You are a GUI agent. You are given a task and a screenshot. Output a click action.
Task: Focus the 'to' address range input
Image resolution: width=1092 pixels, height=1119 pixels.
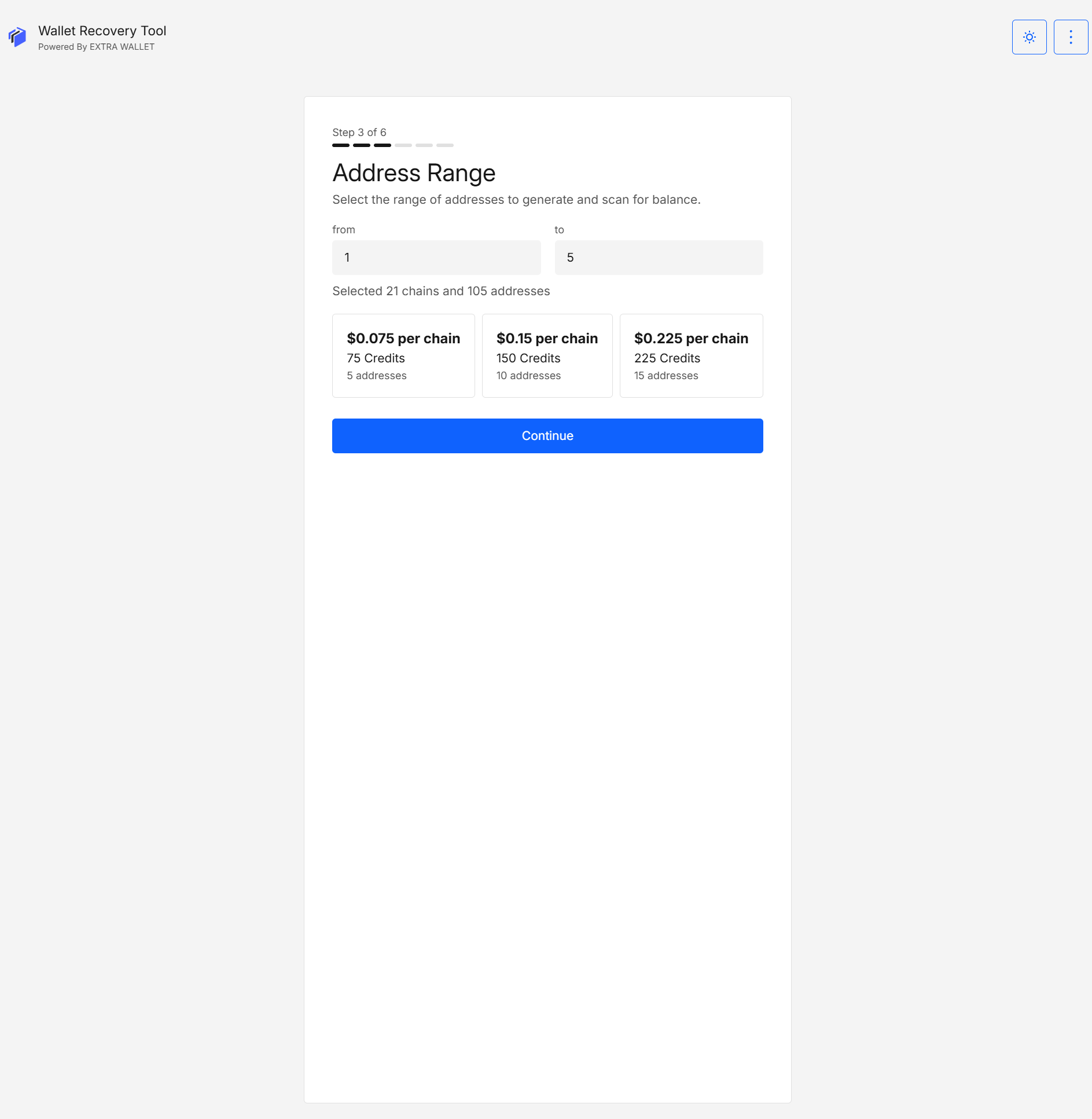pyautogui.click(x=659, y=258)
